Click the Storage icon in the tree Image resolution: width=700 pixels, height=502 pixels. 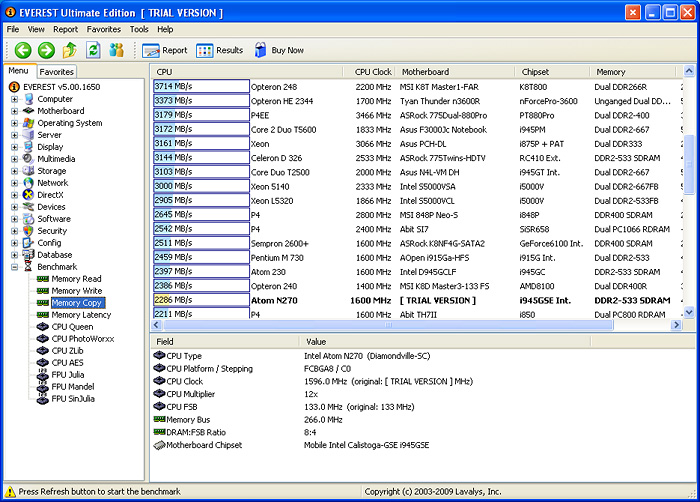click(29, 171)
